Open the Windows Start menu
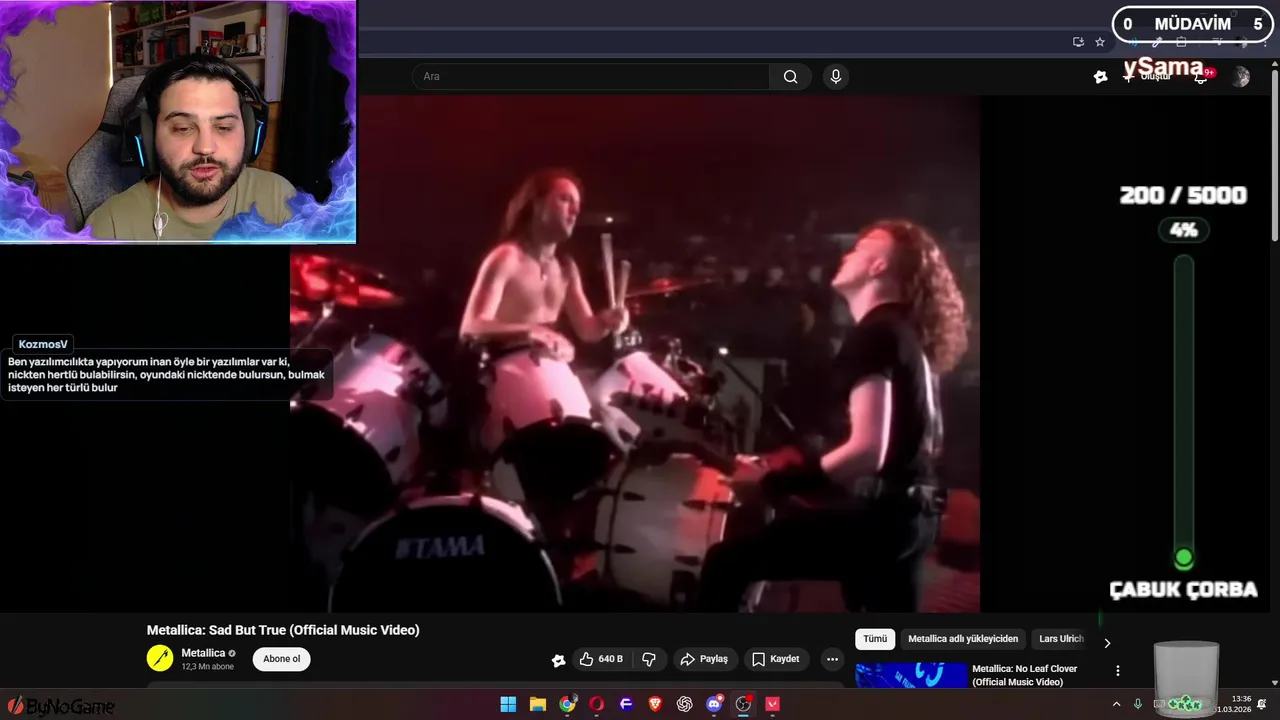This screenshot has height=720, width=1280. click(508, 704)
